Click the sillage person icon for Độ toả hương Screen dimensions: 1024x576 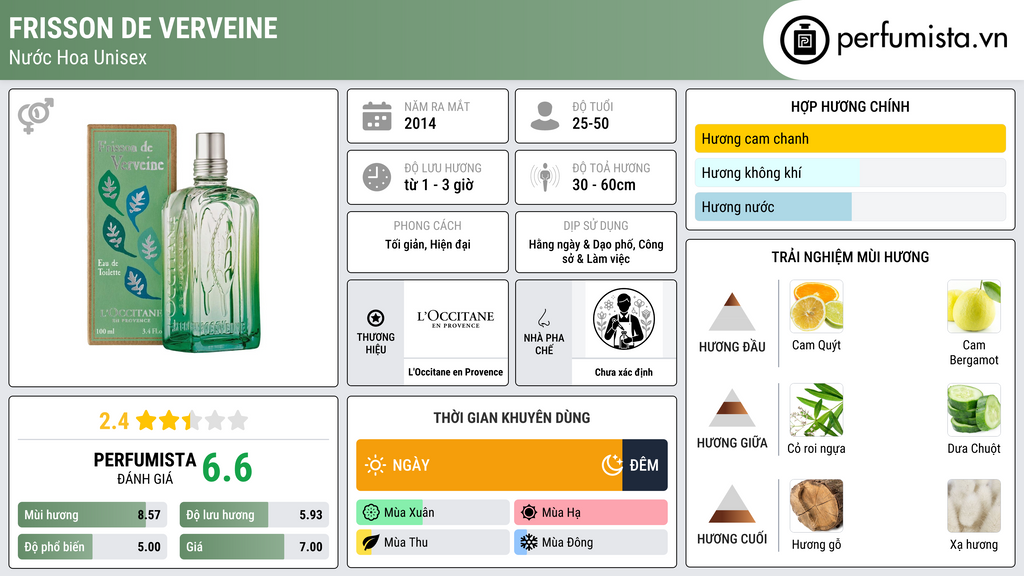coord(545,177)
